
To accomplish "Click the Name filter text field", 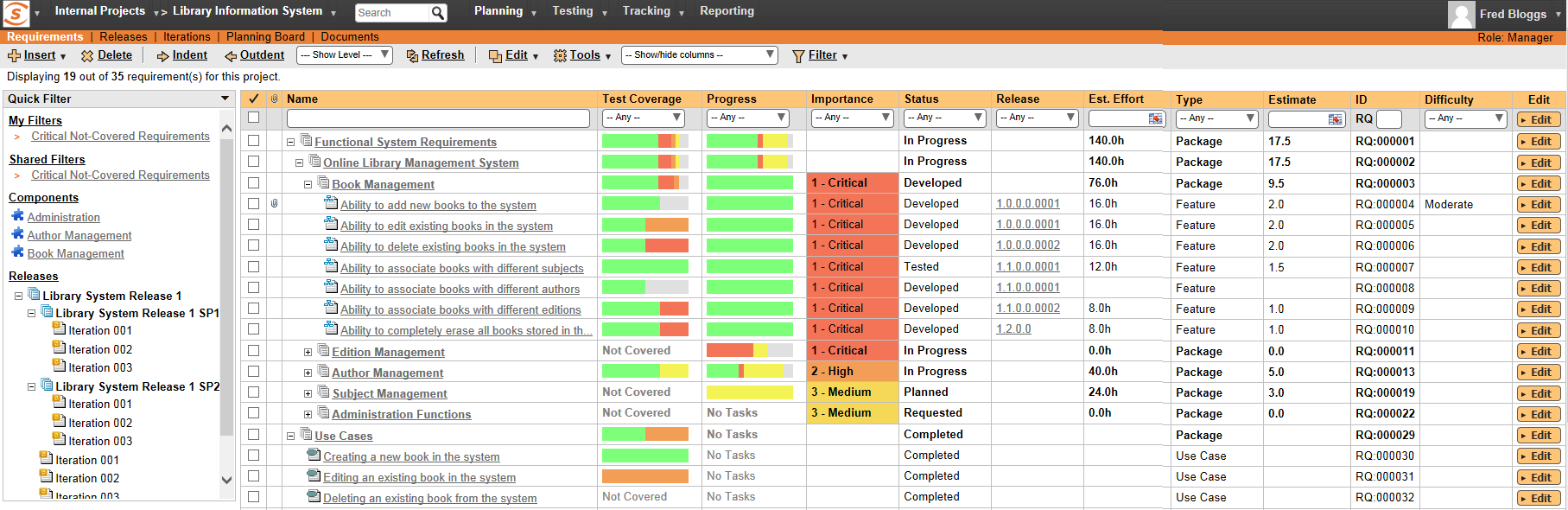I will coord(438,118).
